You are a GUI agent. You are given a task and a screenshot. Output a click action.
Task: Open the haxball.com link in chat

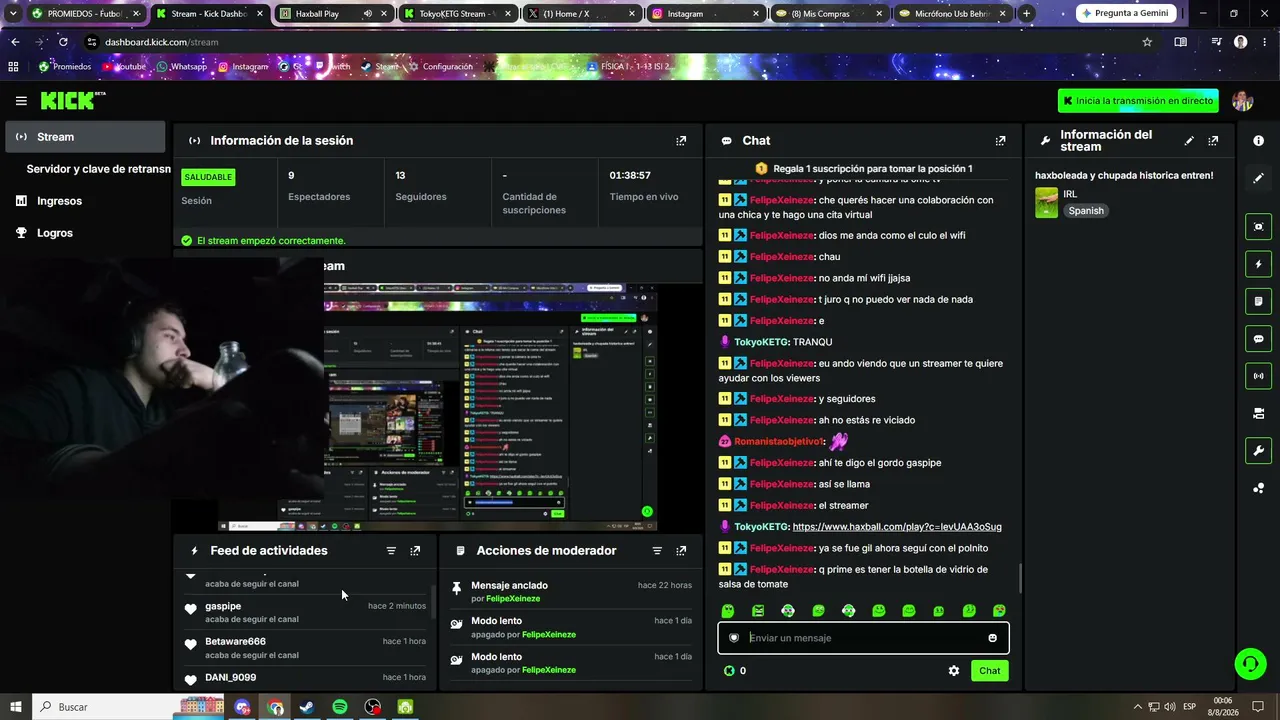click(897, 527)
